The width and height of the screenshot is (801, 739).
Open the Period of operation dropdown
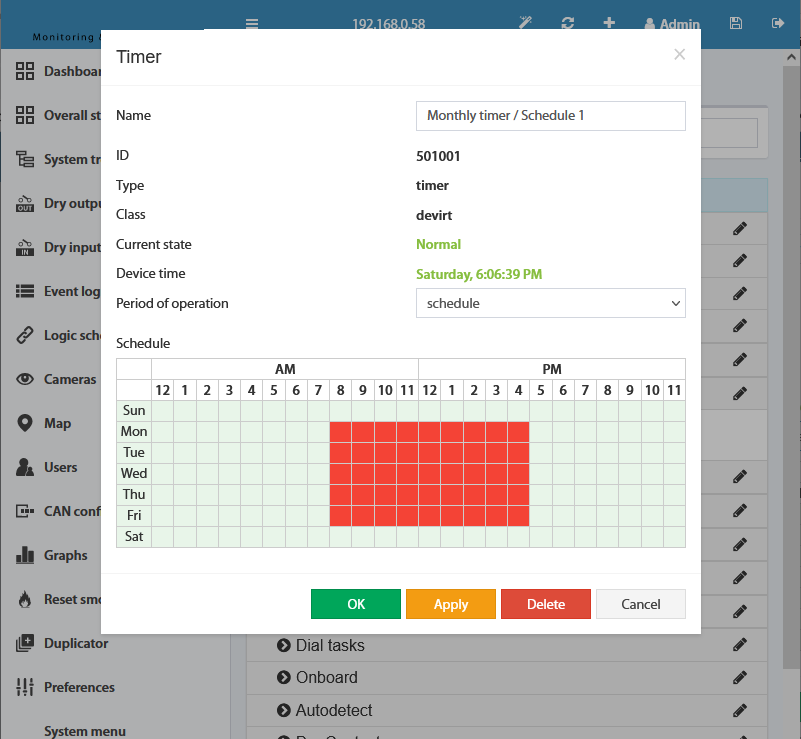(x=551, y=303)
